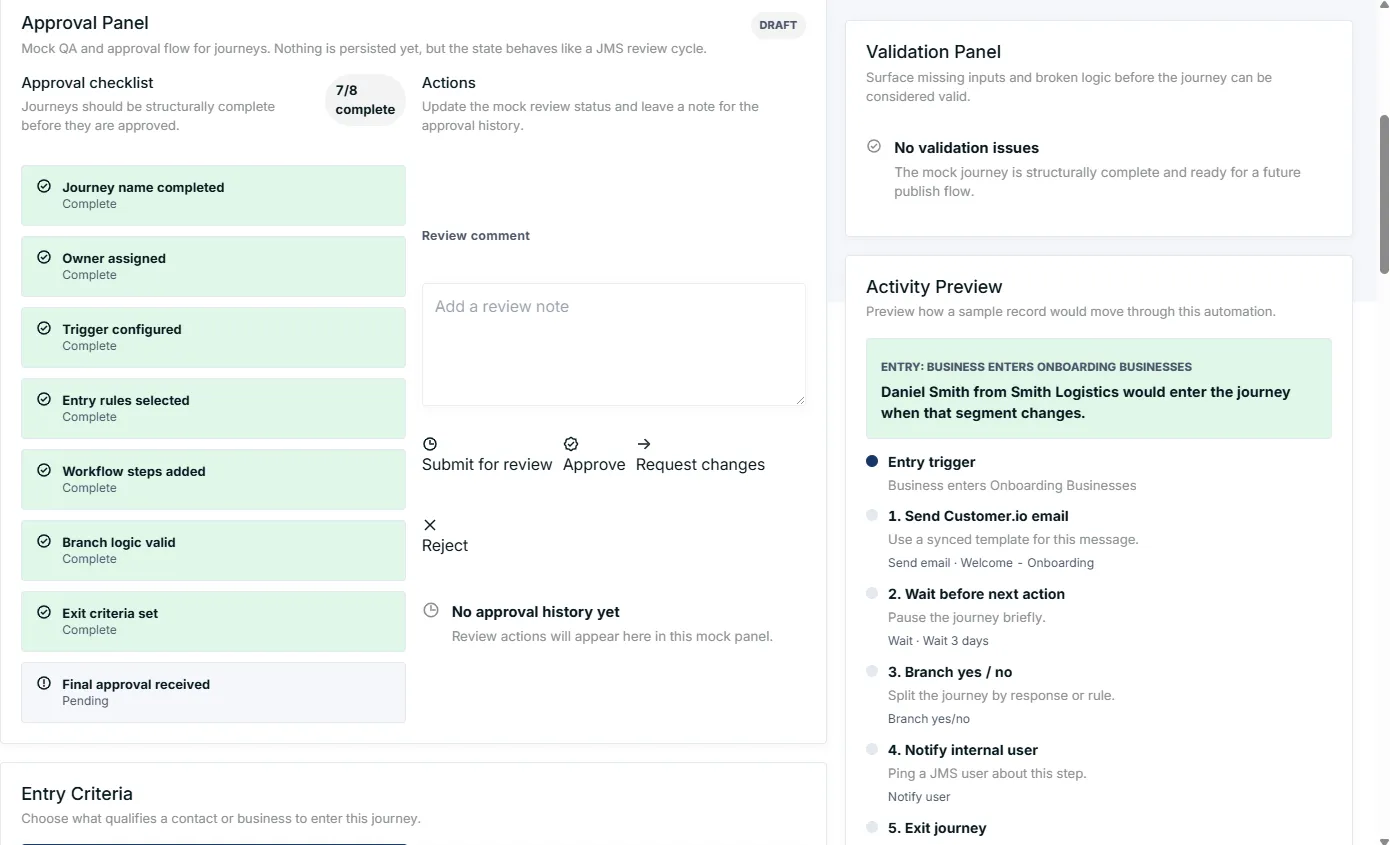
Task: Click the Exit criteria set check icon
Action: [44, 612]
